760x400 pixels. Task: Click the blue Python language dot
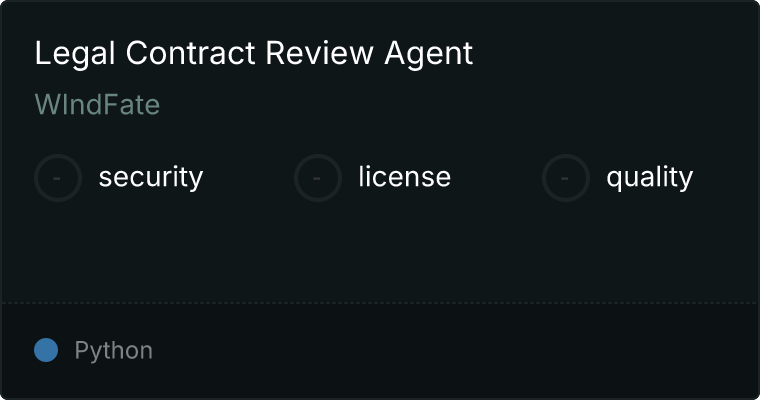pos(46,350)
